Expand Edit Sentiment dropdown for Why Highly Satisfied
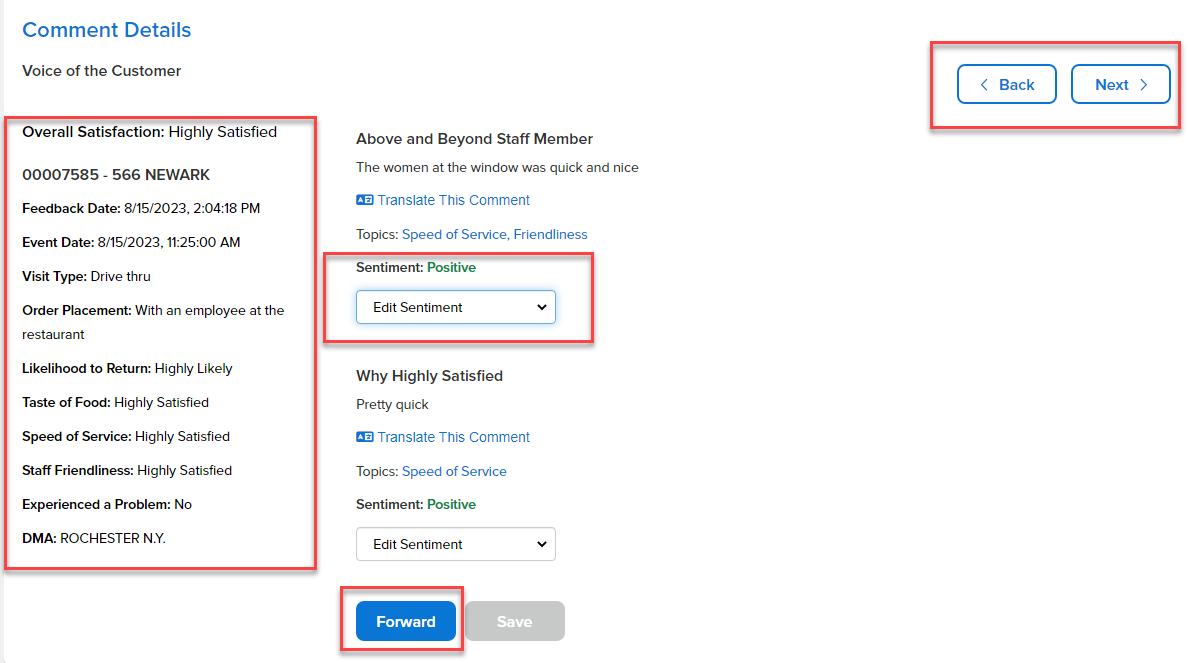The image size is (1188, 663). pos(455,544)
